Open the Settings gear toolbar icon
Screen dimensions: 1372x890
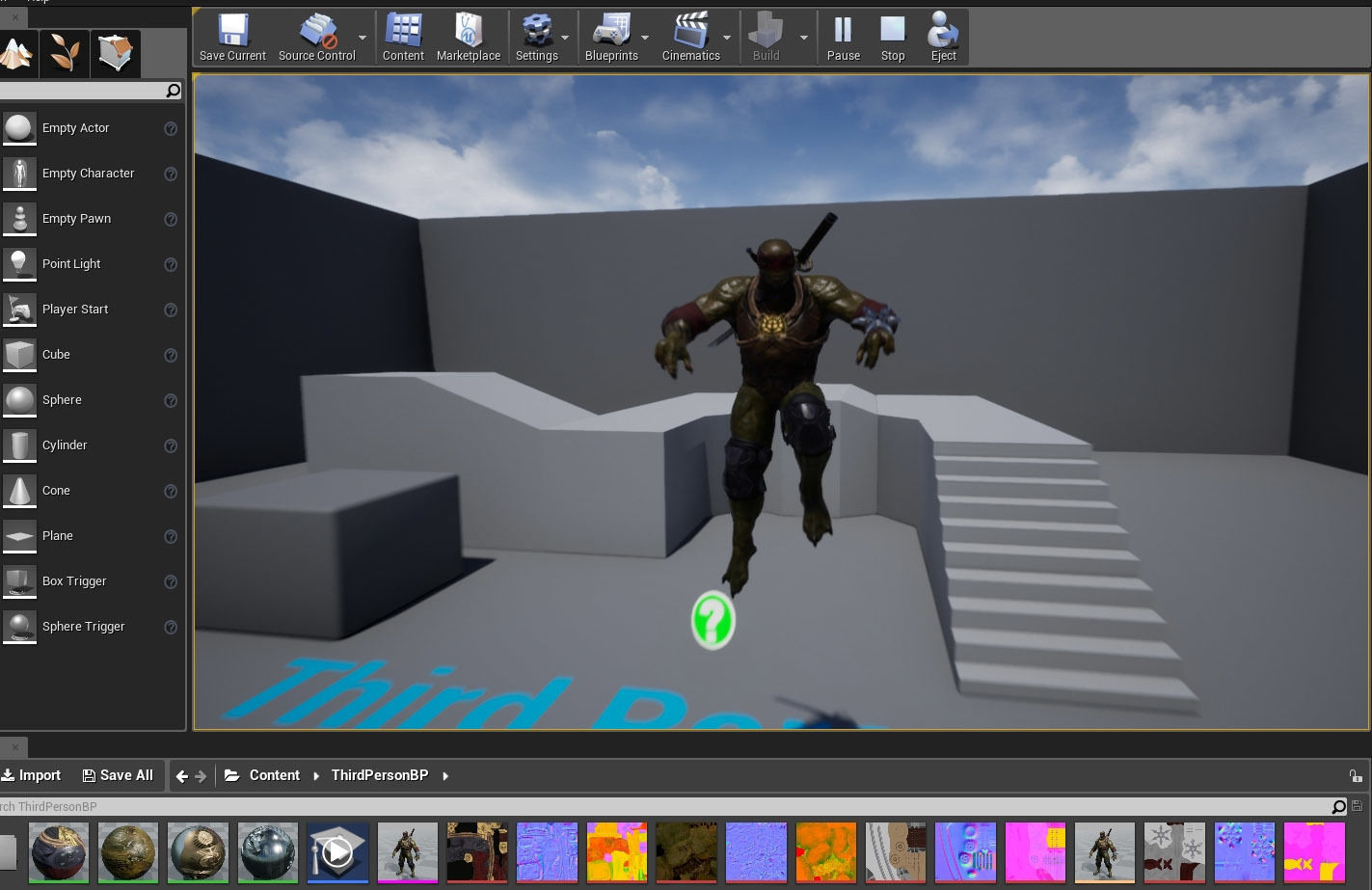click(x=536, y=39)
